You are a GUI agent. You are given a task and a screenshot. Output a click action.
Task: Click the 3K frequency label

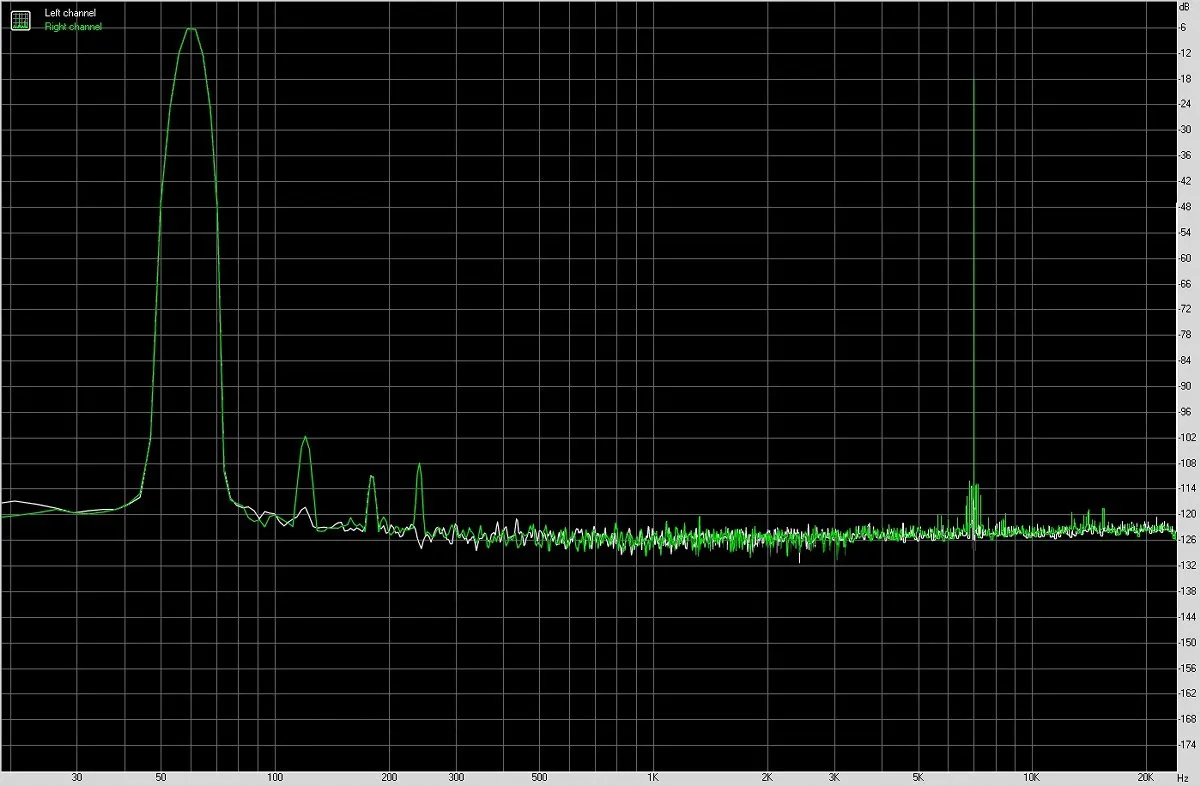coord(833,776)
